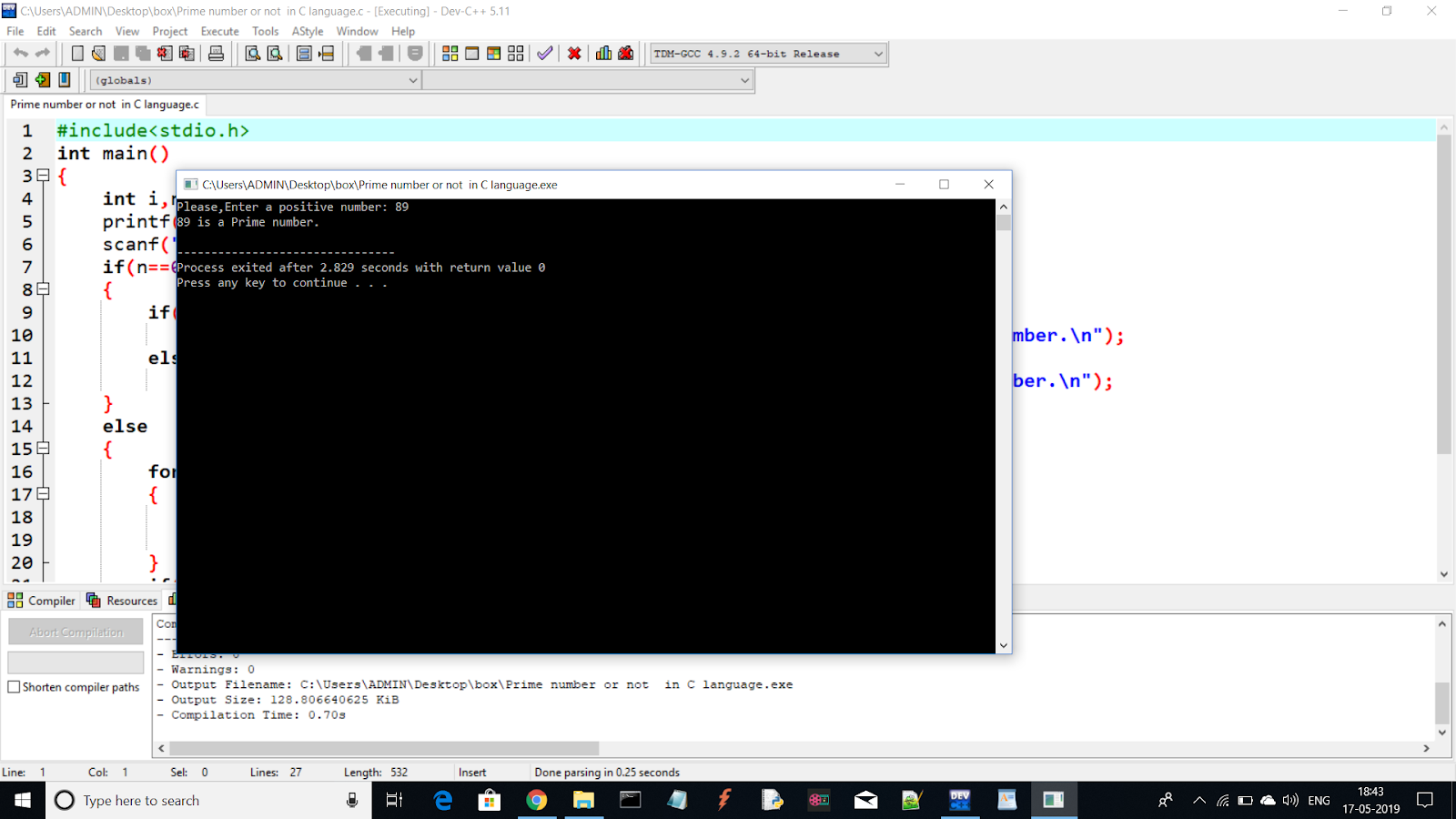The image size is (1456, 819).
Task: Open Profile Analysis bar-chart icon
Action: [603, 53]
